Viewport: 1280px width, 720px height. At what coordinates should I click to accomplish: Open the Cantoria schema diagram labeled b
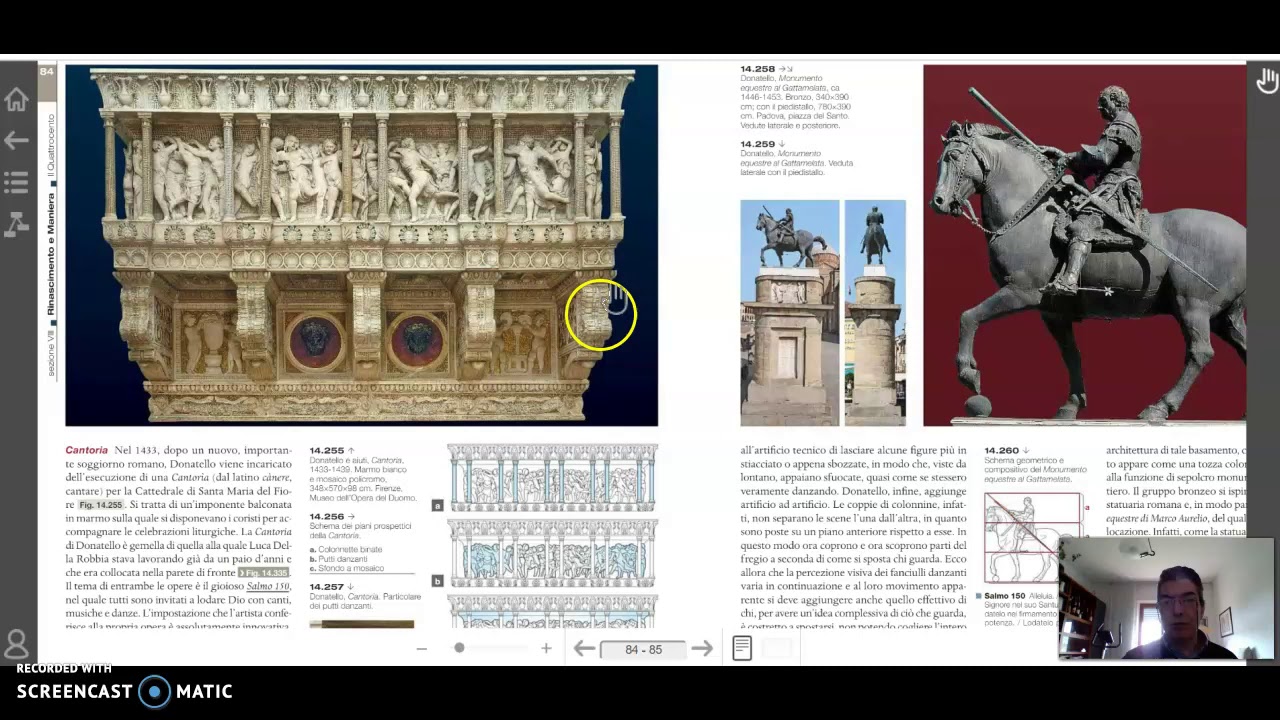point(552,553)
